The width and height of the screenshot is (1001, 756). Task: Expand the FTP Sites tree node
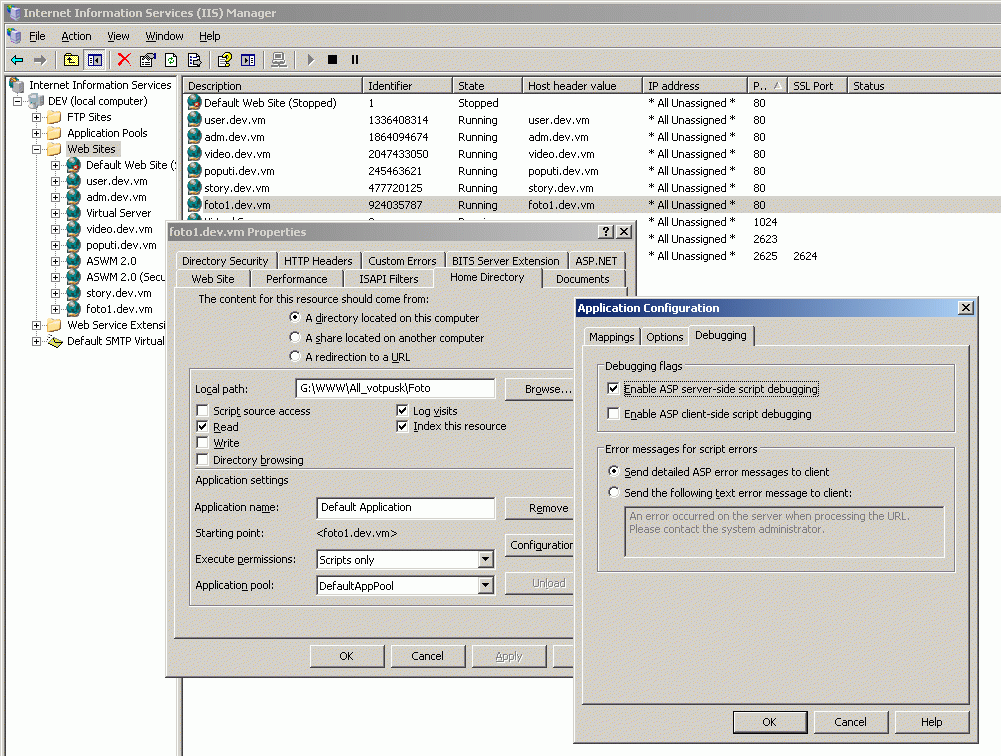click(x=36, y=117)
